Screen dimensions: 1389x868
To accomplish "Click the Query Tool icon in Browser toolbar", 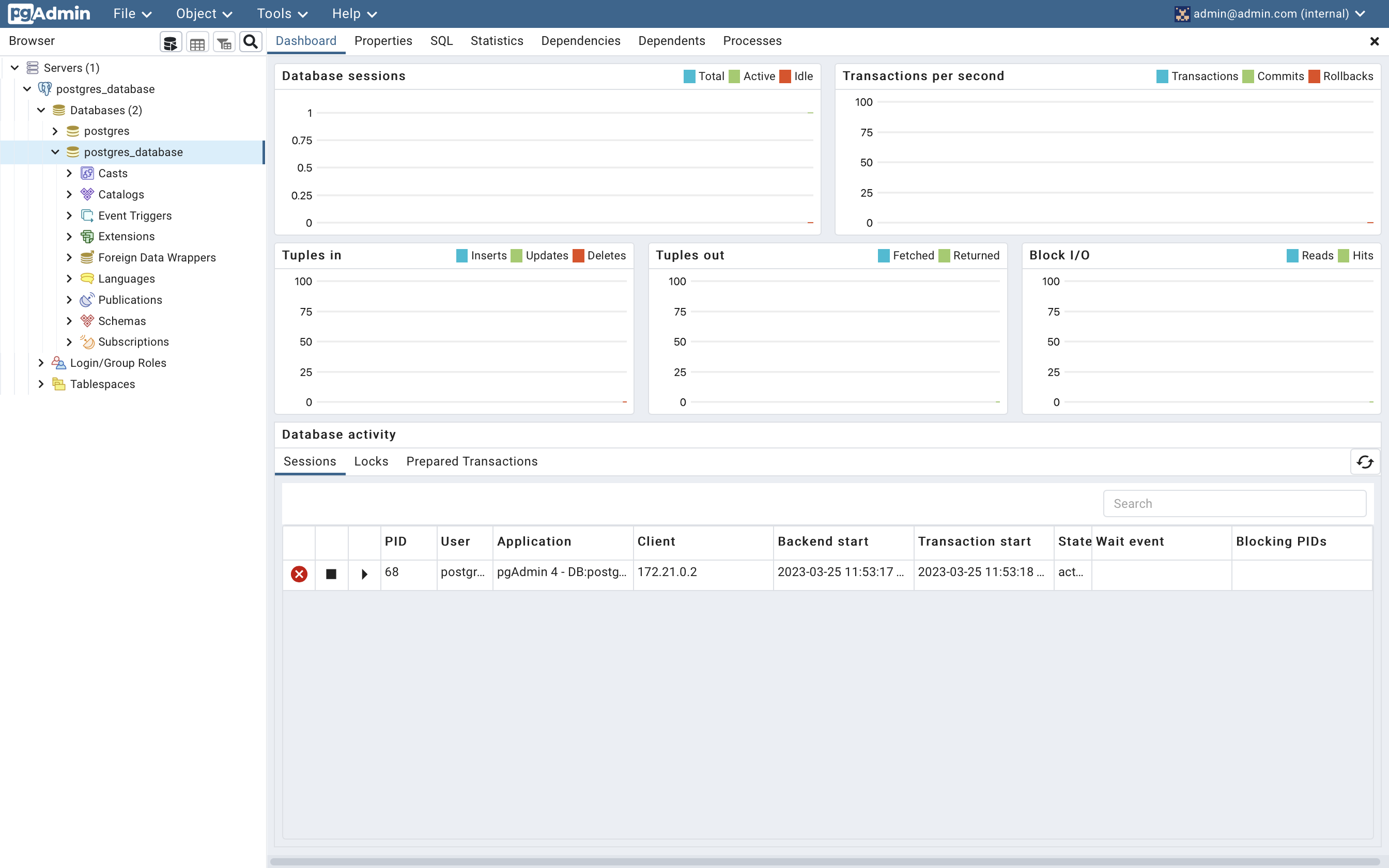I will 171,42.
